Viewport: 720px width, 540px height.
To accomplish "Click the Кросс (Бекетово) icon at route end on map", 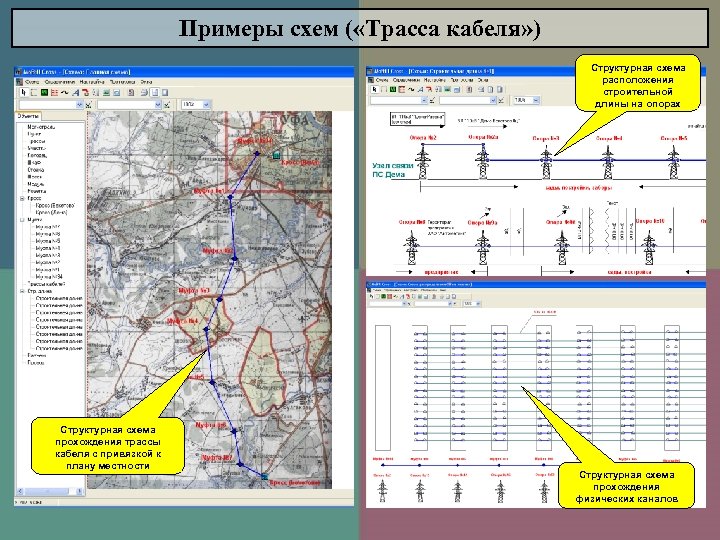I will 264,477.
